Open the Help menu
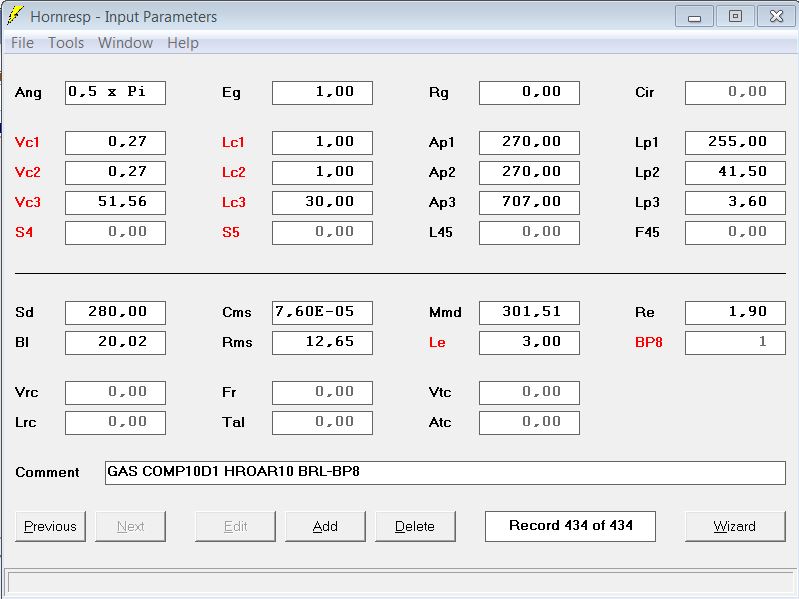 click(x=183, y=43)
